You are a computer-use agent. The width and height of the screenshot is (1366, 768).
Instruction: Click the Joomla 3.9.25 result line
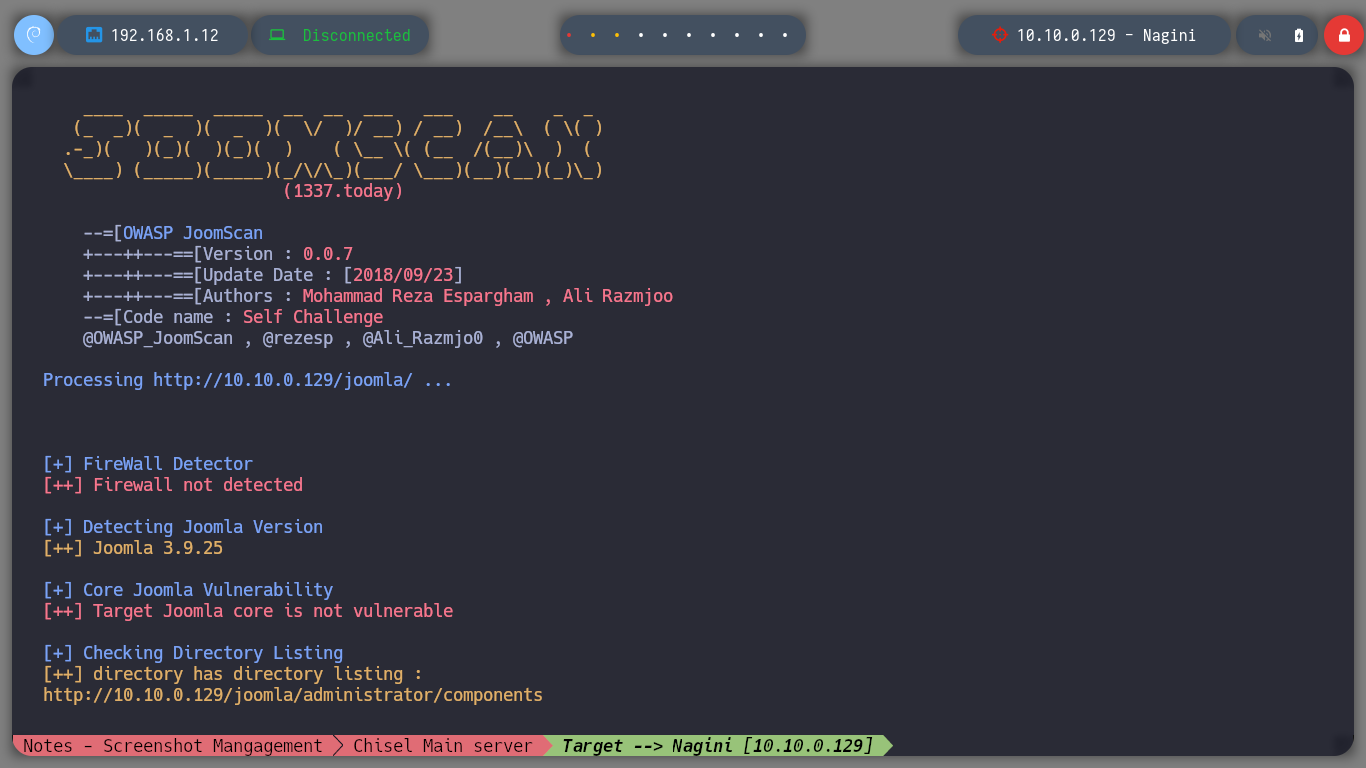[133, 548]
